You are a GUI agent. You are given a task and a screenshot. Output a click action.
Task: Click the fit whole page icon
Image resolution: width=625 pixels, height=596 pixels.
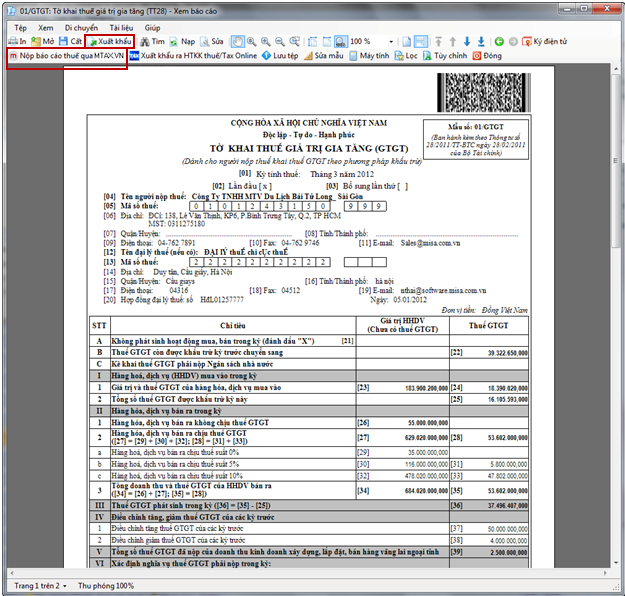[327, 41]
